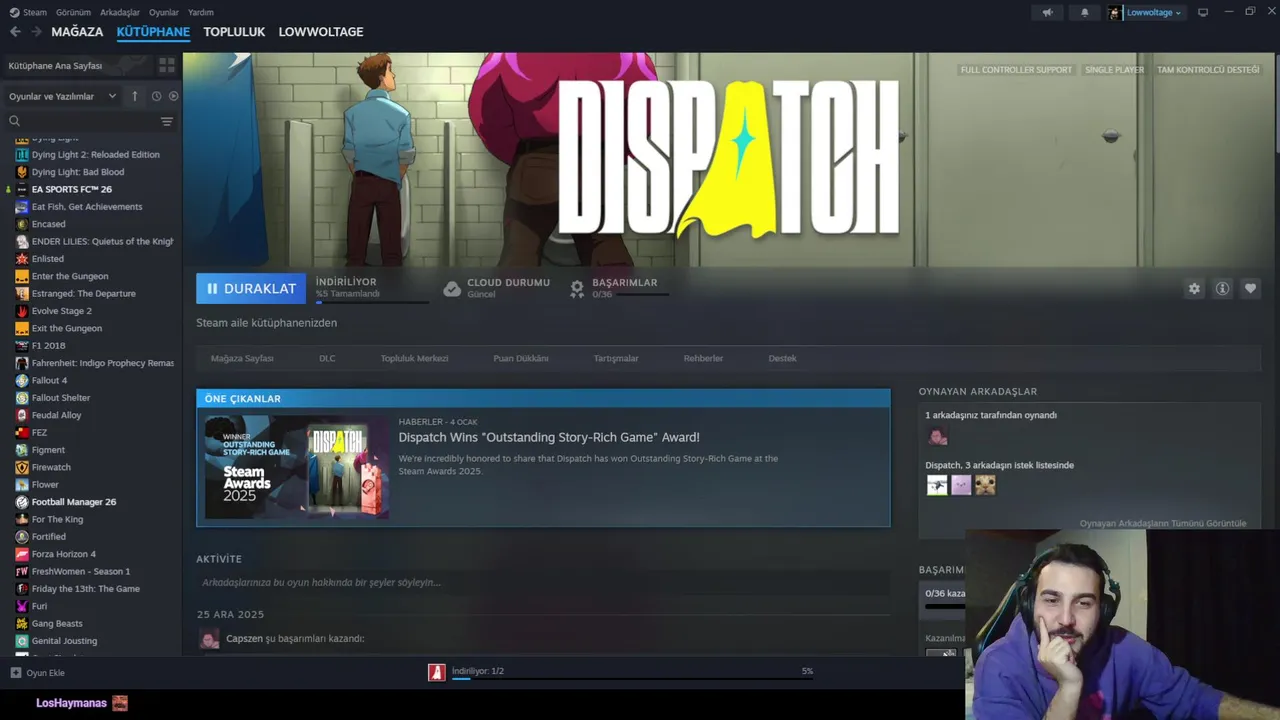Image resolution: width=1280 pixels, height=720 pixels.
Task: Pause download with DURAKLAT button
Action: click(x=251, y=288)
